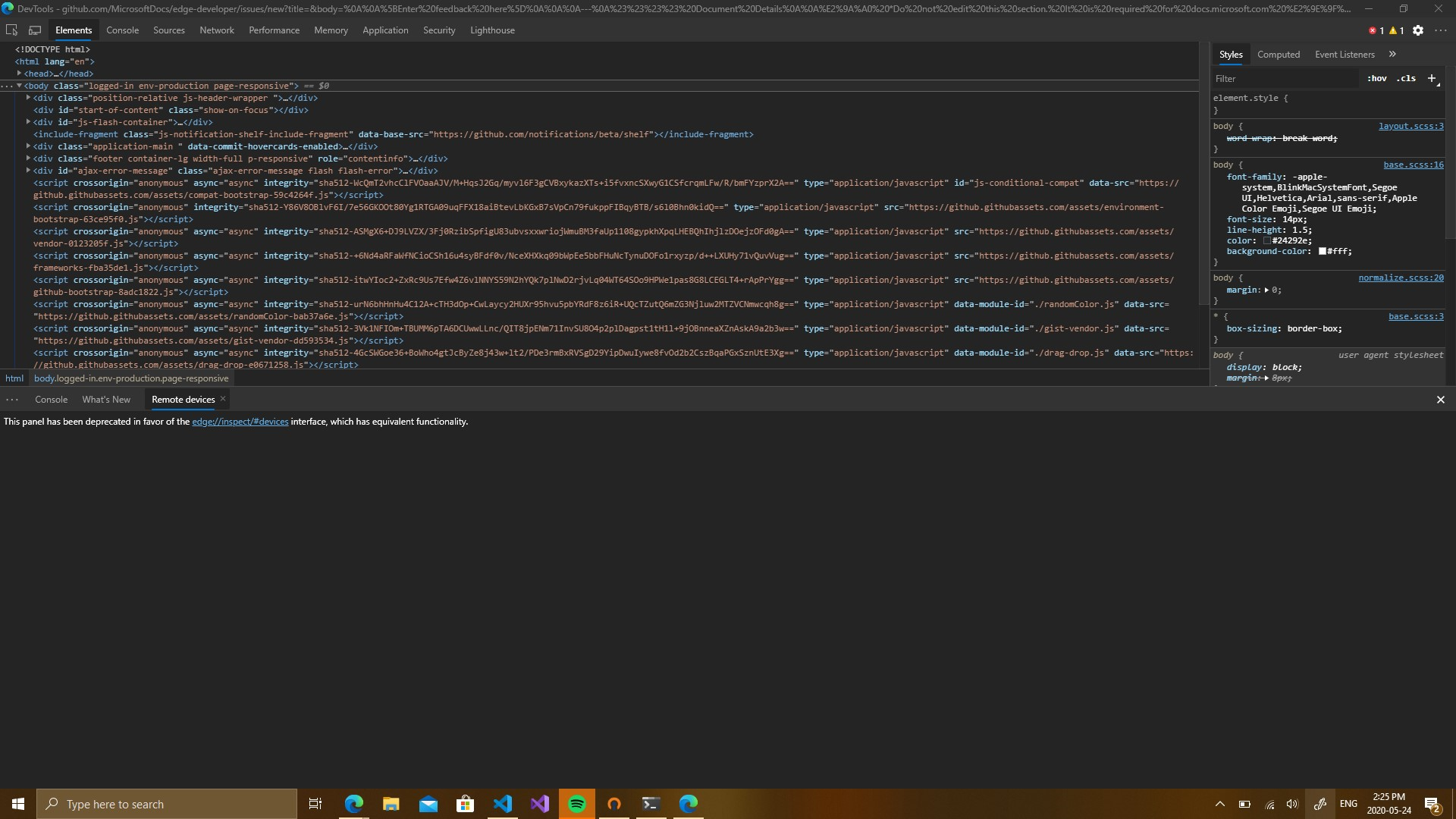Expand the head element in the DOM tree
The height and width of the screenshot is (819, 1456).
coord(20,74)
